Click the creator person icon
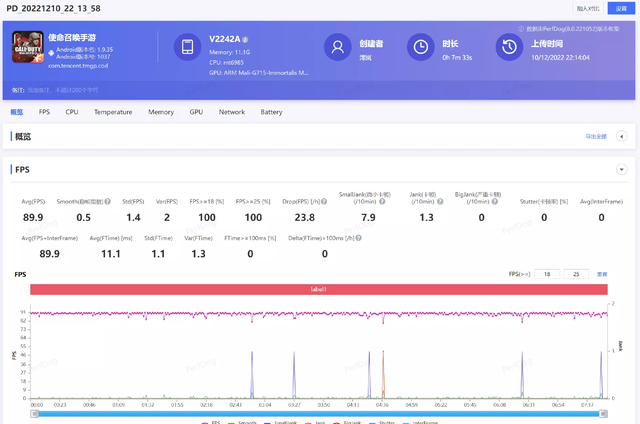 [336, 47]
